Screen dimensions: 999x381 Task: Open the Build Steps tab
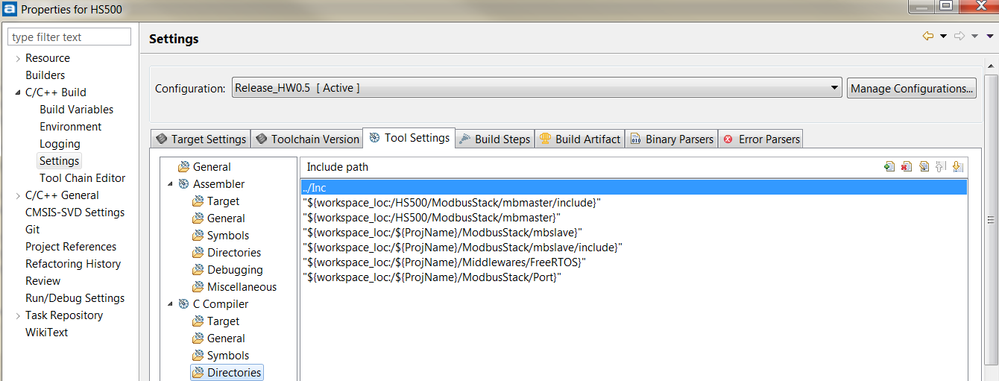click(x=494, y=139)
